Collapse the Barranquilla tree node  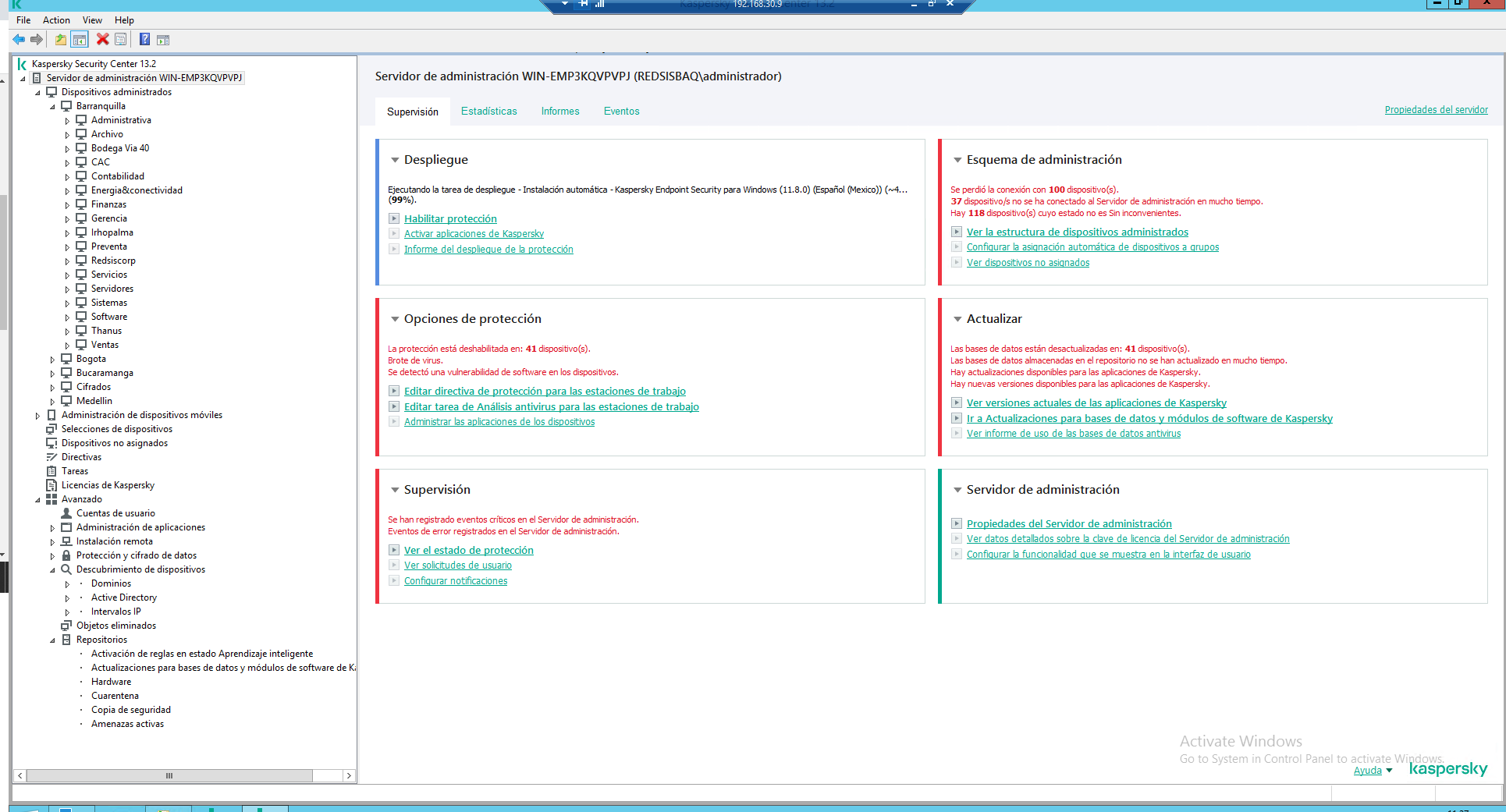pos(52,107)
